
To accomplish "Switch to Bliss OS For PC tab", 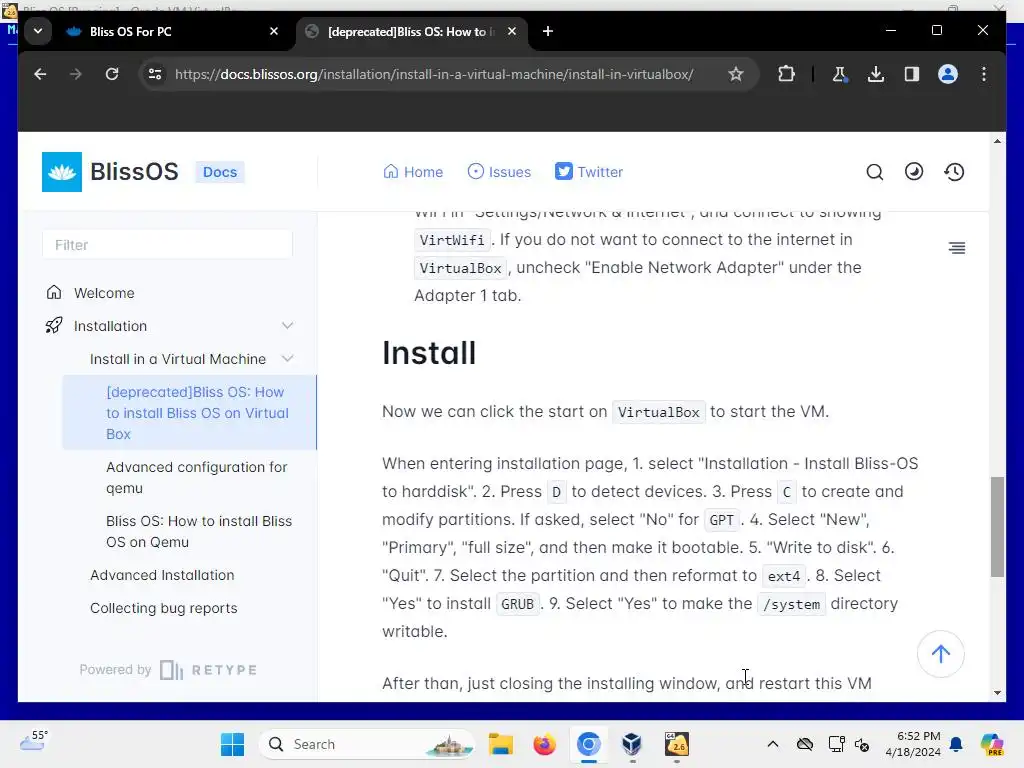I will tap(130, 31).
